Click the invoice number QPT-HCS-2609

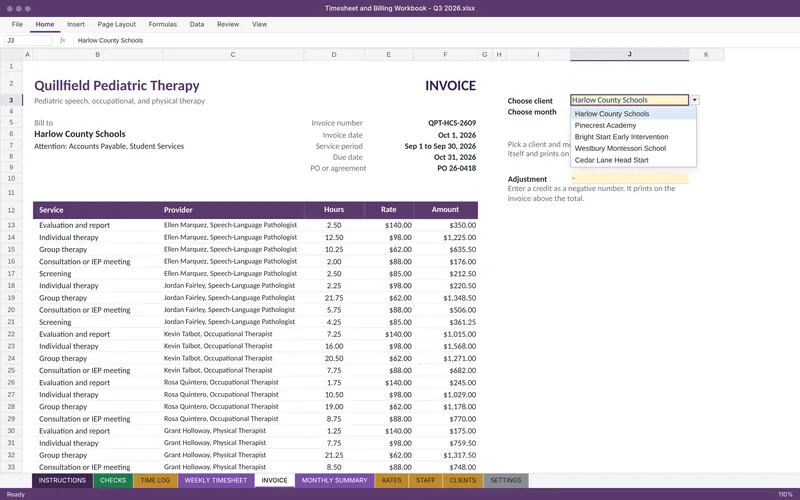(452, 123)
